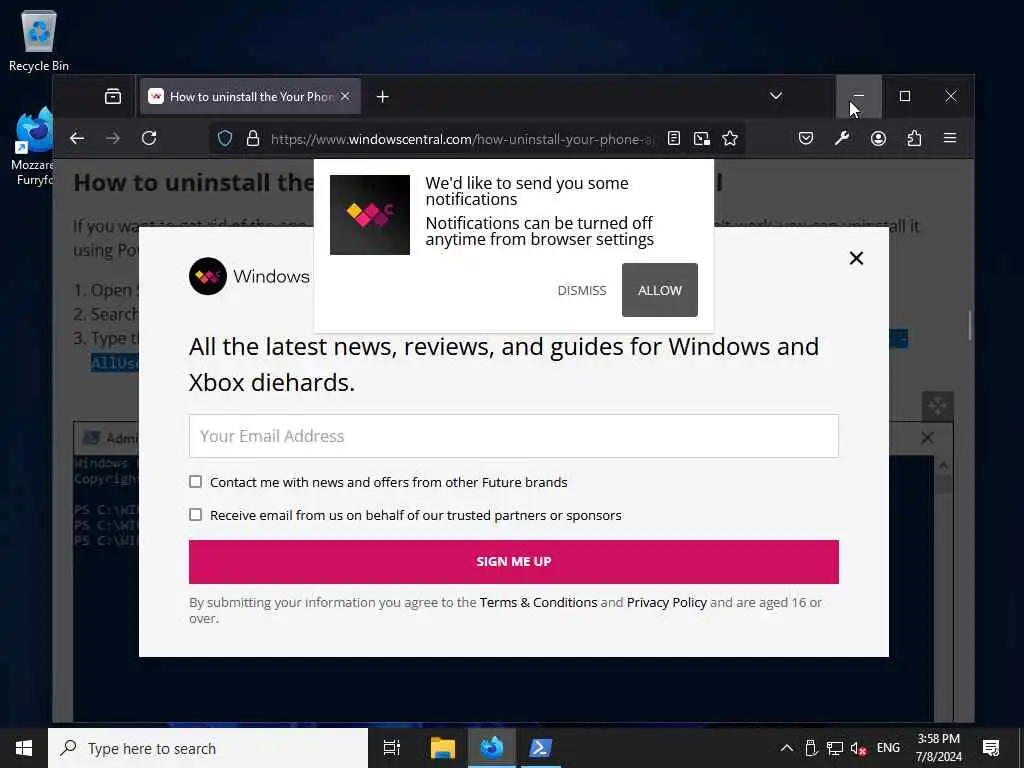Screen dimensions: 1024x768
Task: Open tracking protection shield icon
Action: 225,138
